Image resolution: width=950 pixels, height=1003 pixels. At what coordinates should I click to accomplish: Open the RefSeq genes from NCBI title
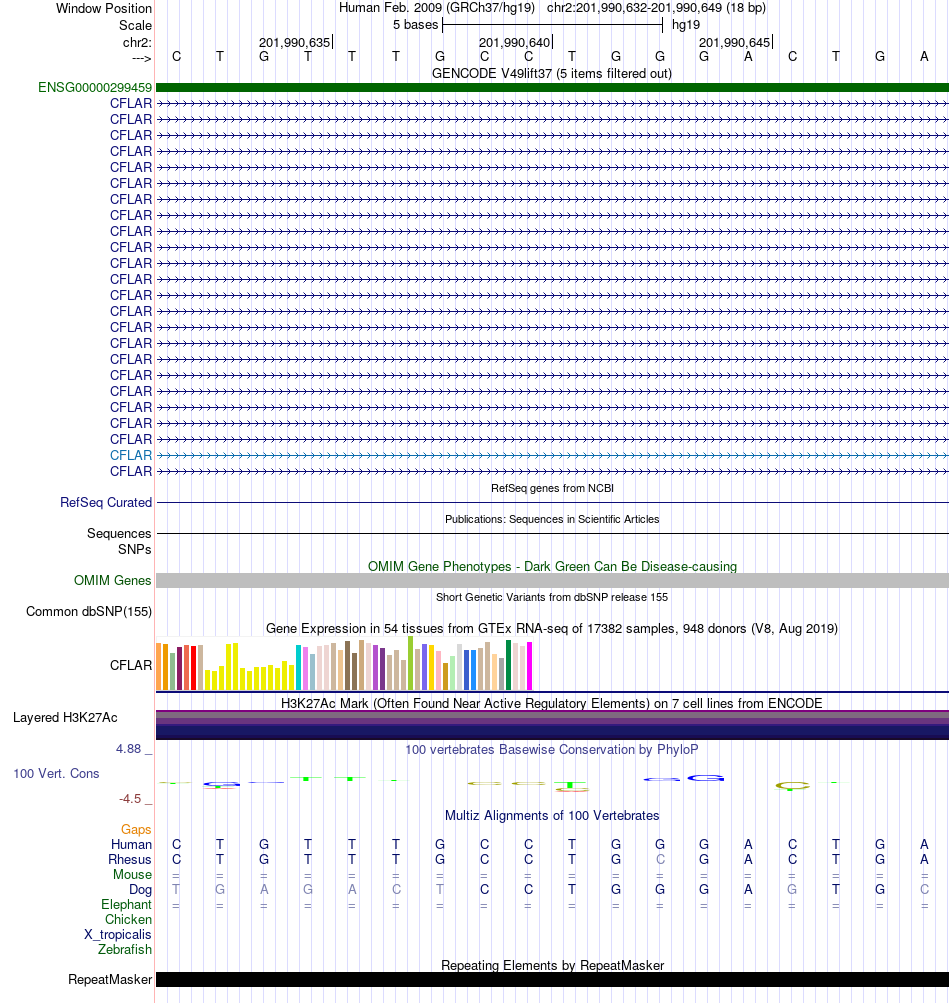point(552,488)
